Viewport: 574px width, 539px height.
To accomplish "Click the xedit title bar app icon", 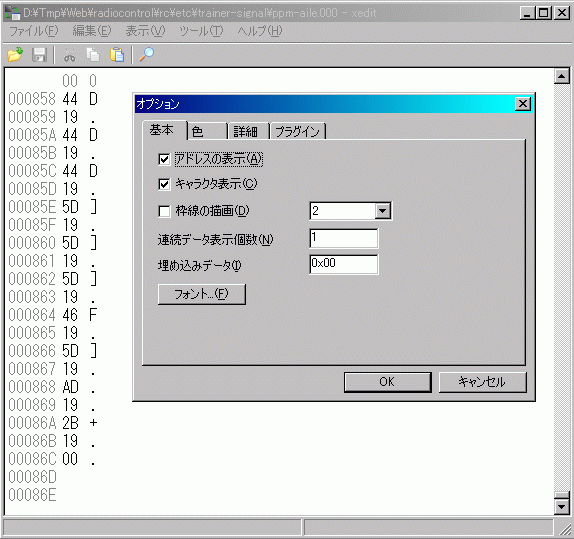I will click(x=12, y=13).
